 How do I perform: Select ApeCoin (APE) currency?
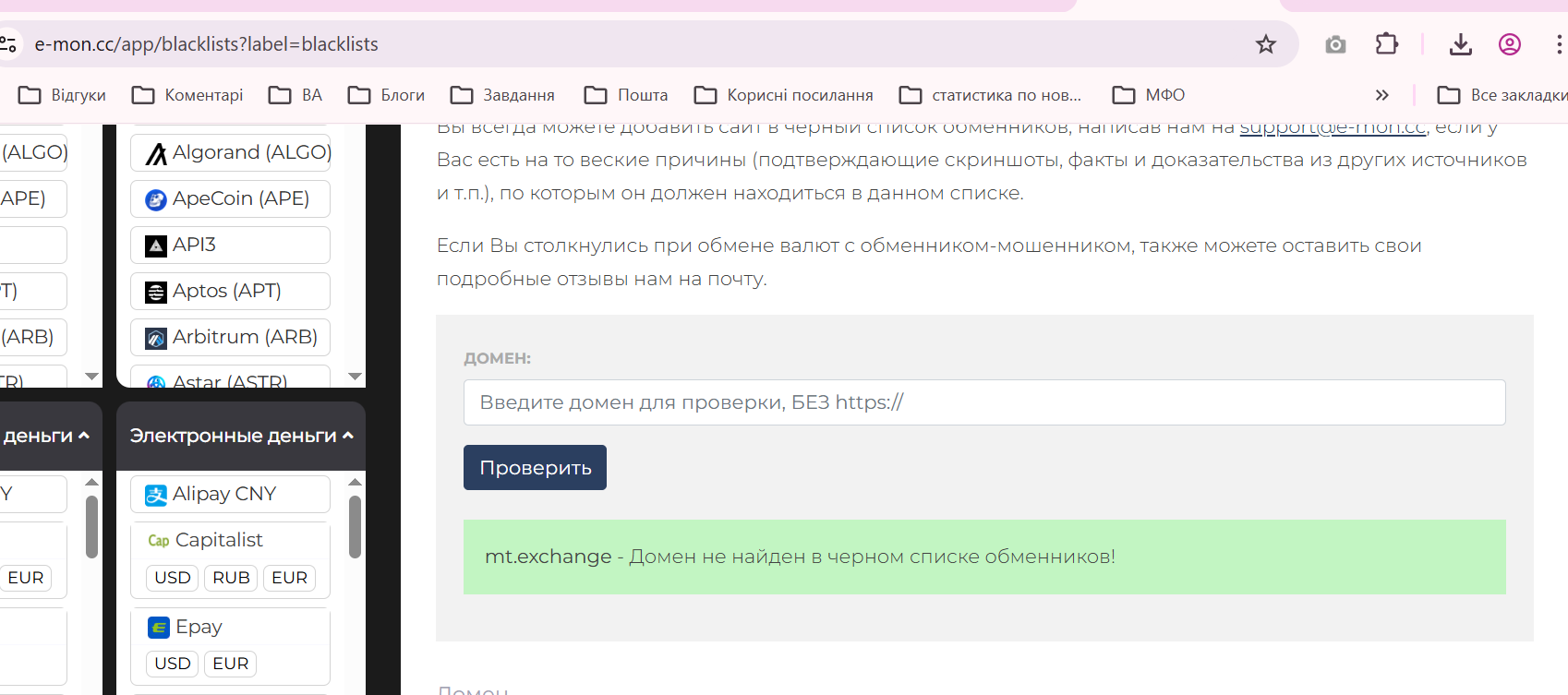coord(231,199)
